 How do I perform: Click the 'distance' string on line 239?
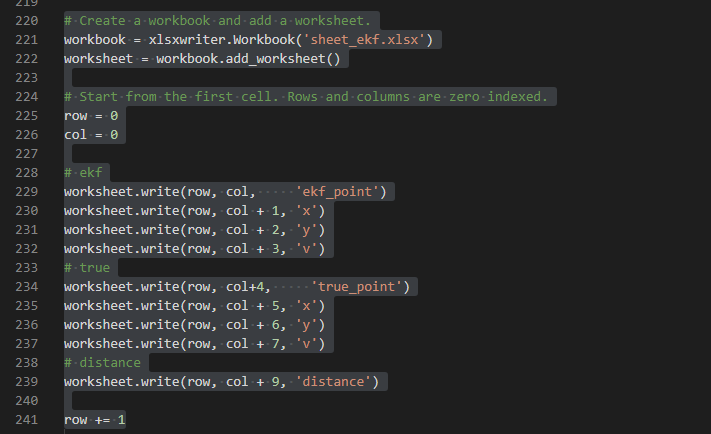coord(333,382)
